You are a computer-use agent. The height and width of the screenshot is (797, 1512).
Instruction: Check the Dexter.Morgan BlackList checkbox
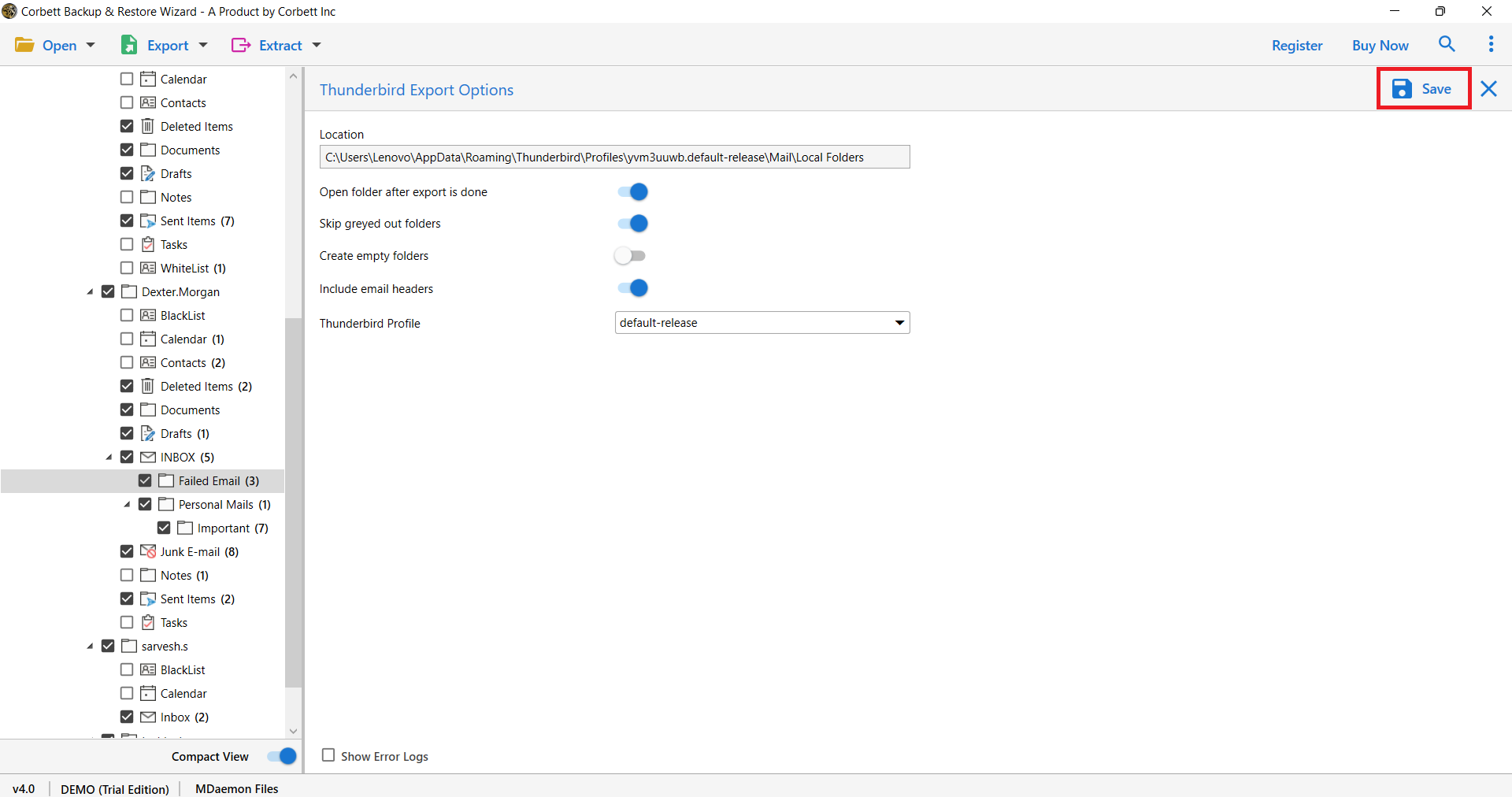[x=127, y=315]
